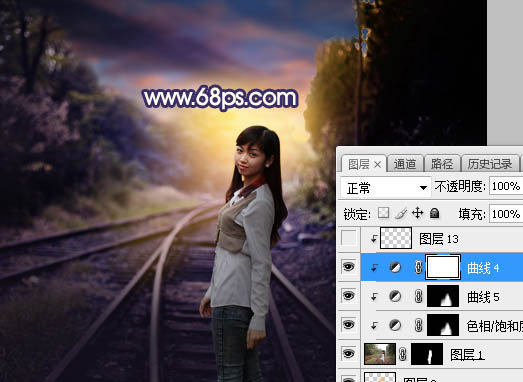Toggle lock image pixels brush icon
This screenshot has height=382, width=523.
pyautogui.click(x=400, y=213)
